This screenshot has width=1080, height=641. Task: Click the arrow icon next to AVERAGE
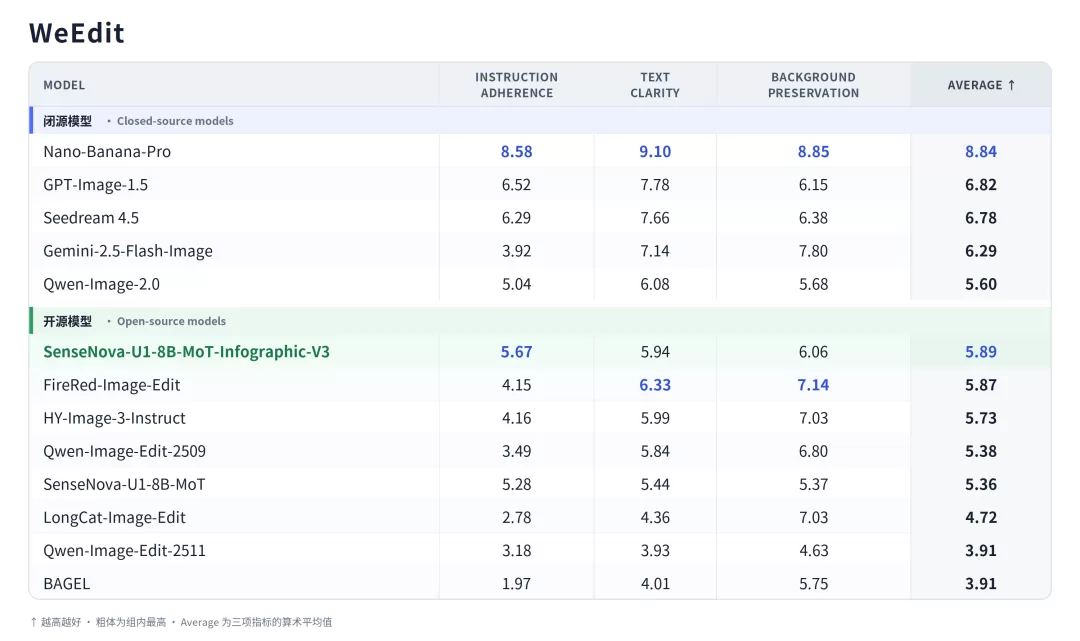[1011, 85]
